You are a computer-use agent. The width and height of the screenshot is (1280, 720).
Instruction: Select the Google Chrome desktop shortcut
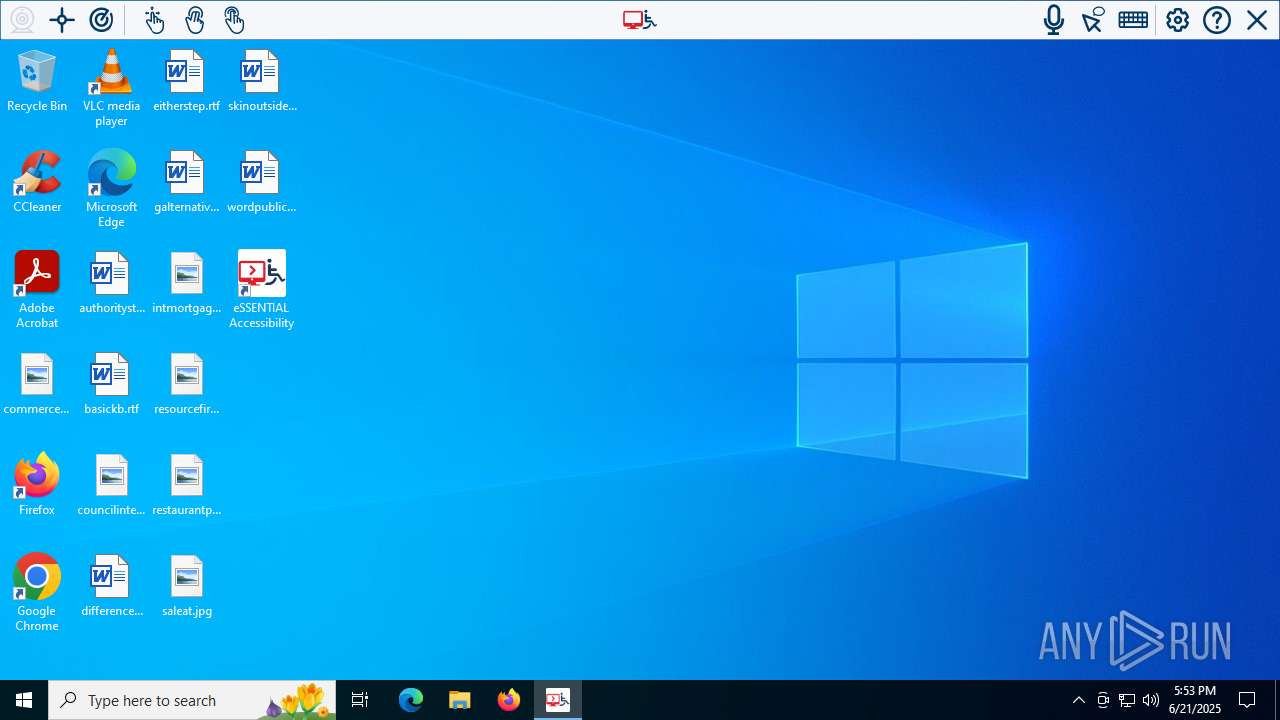pyautogui.click(x=37, y=593)
